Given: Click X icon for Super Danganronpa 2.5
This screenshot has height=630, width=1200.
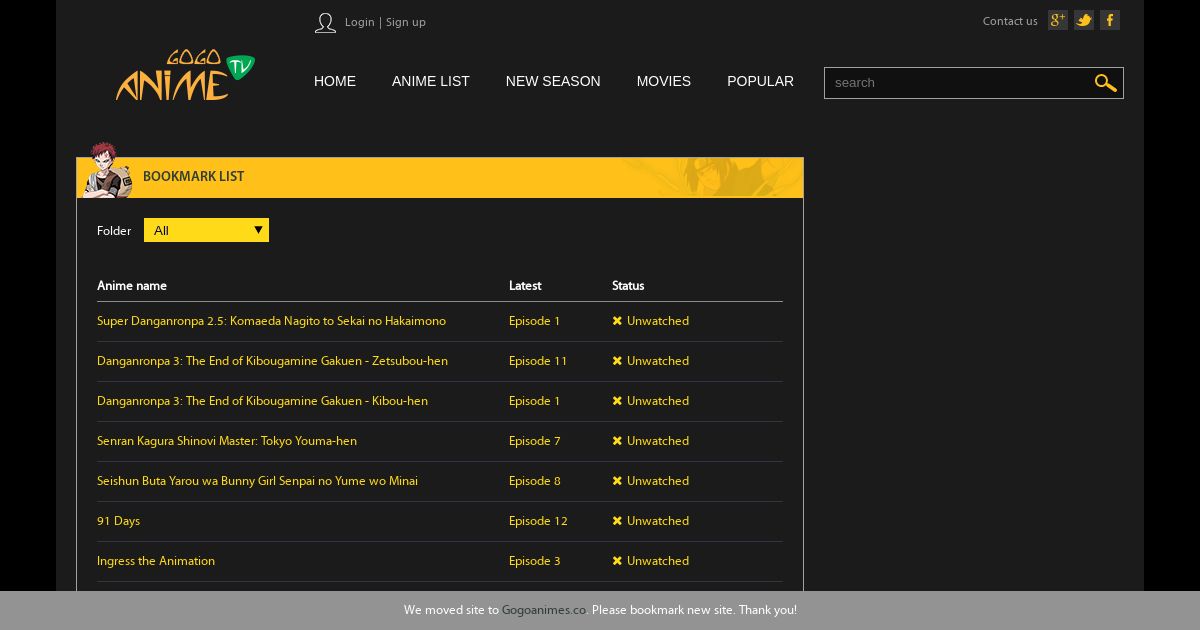Looking at the screenshot, I should pos(617,321).
